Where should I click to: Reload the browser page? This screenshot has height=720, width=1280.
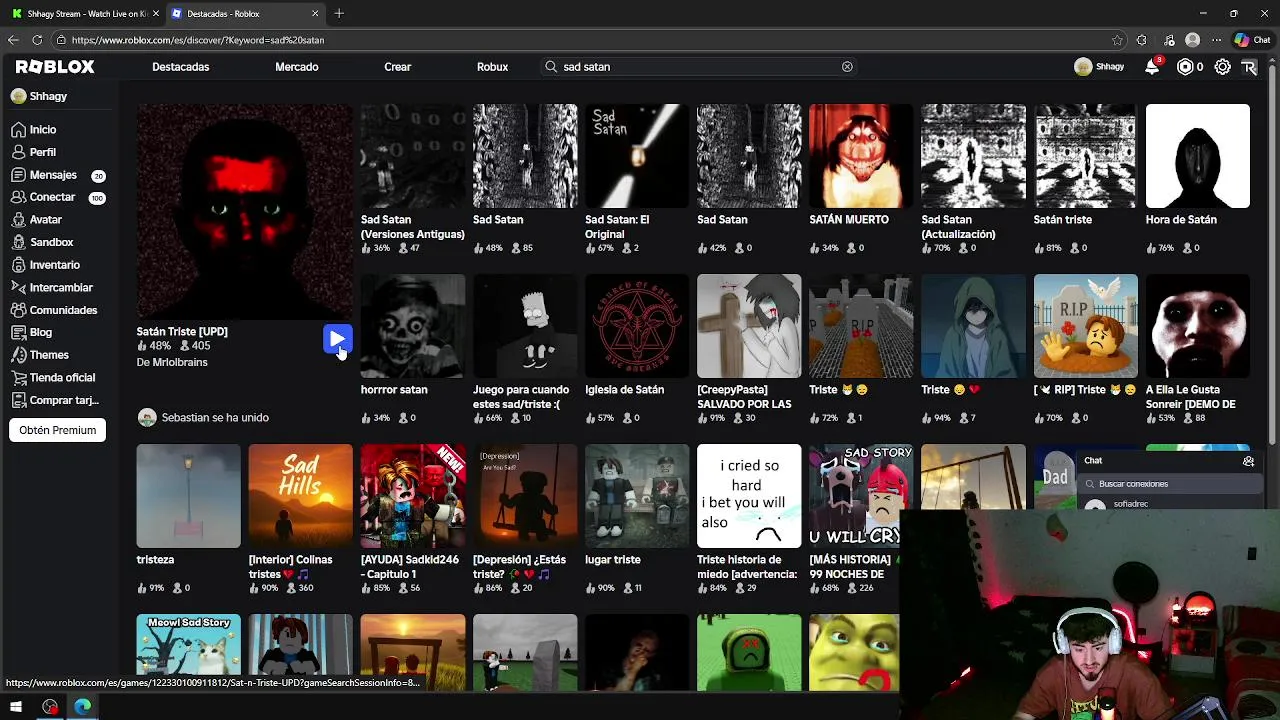coord(37,40)
